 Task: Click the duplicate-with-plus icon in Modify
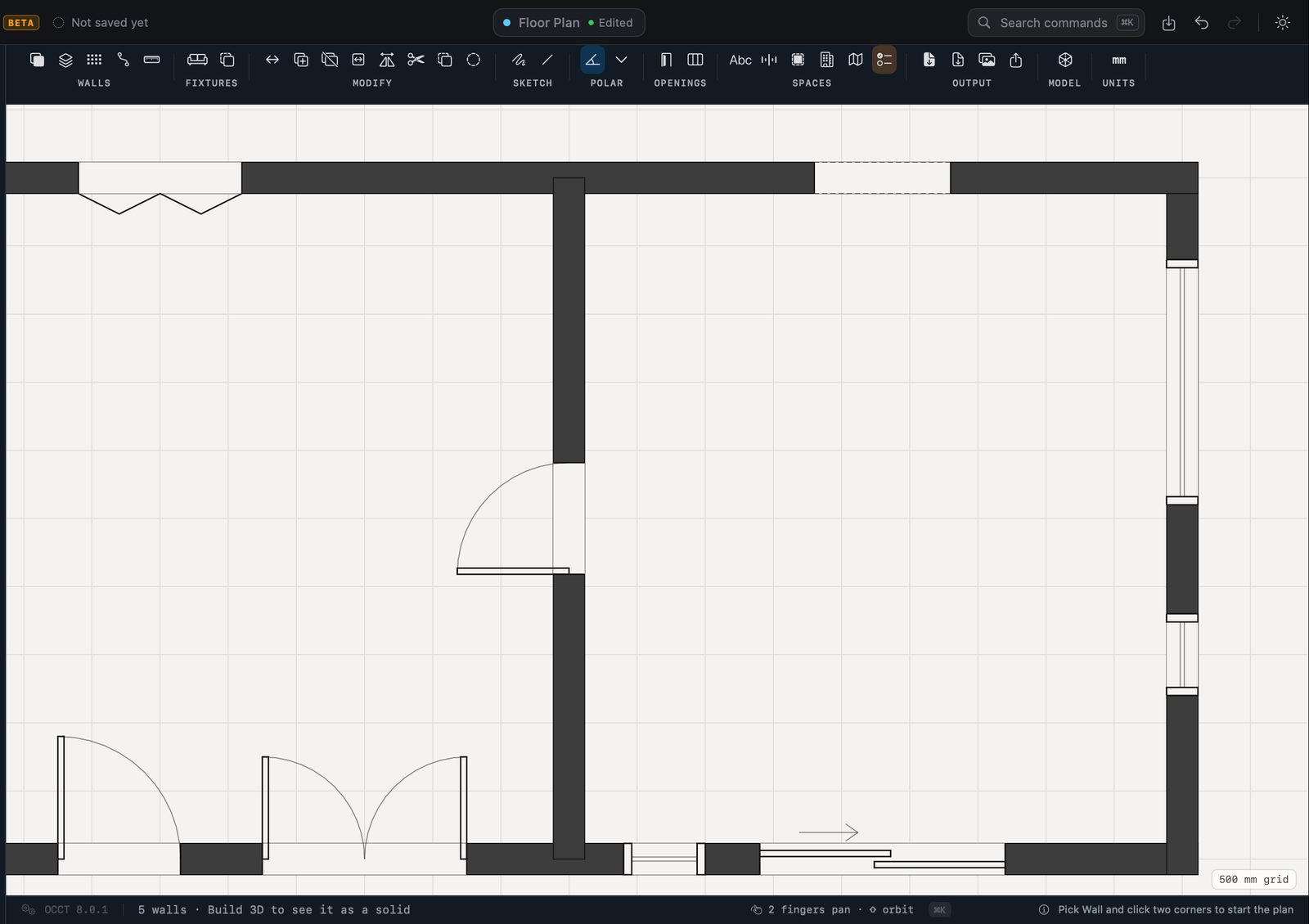point(301,60)
